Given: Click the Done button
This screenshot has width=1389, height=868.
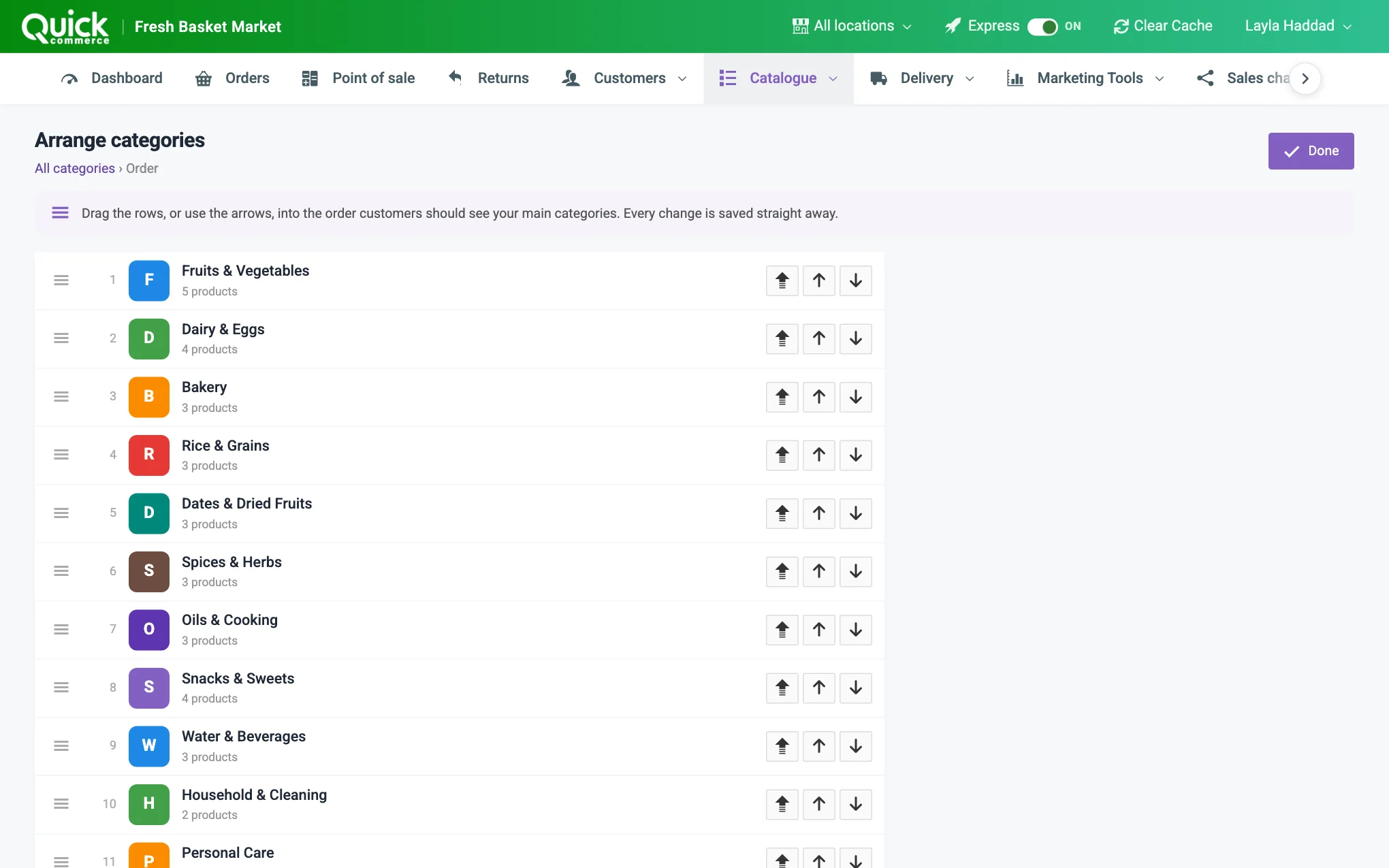Looking at the screenshot, I should [1311, 151].
